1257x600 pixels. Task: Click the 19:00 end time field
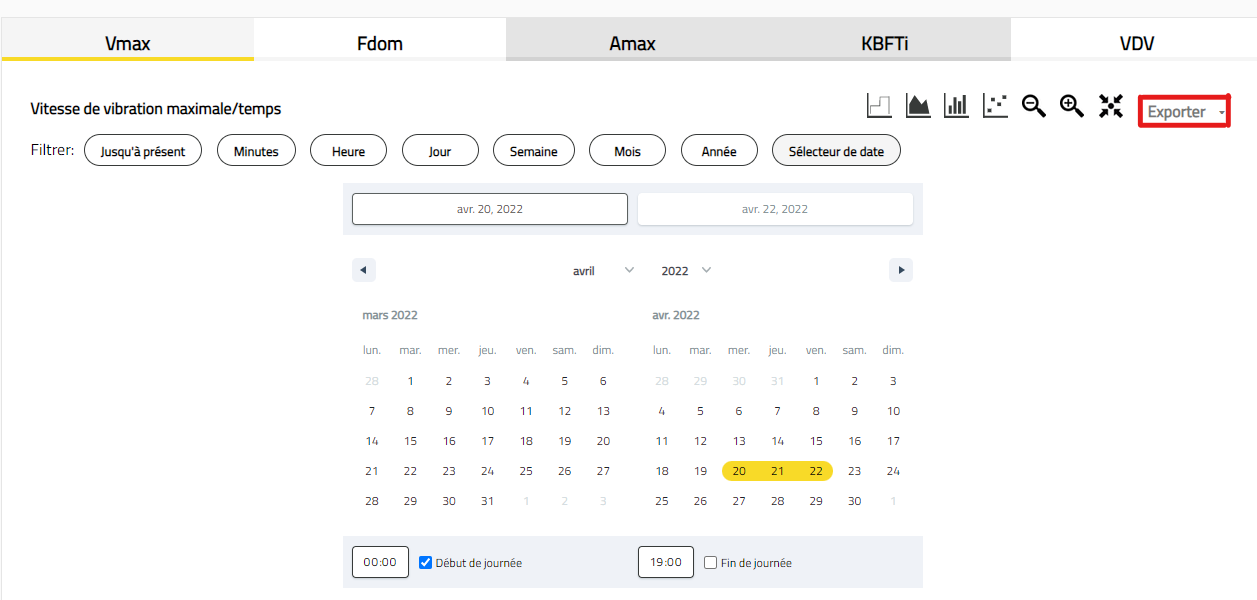pos(666,562)
